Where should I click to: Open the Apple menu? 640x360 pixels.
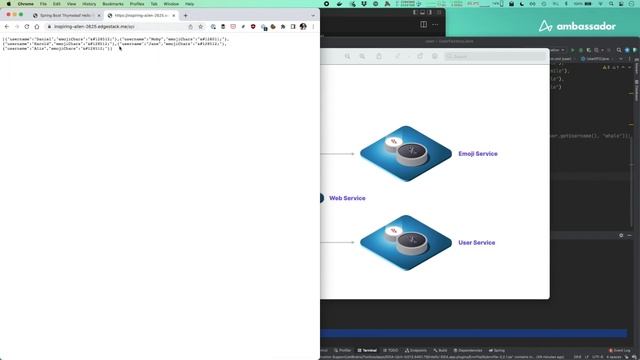9,4
